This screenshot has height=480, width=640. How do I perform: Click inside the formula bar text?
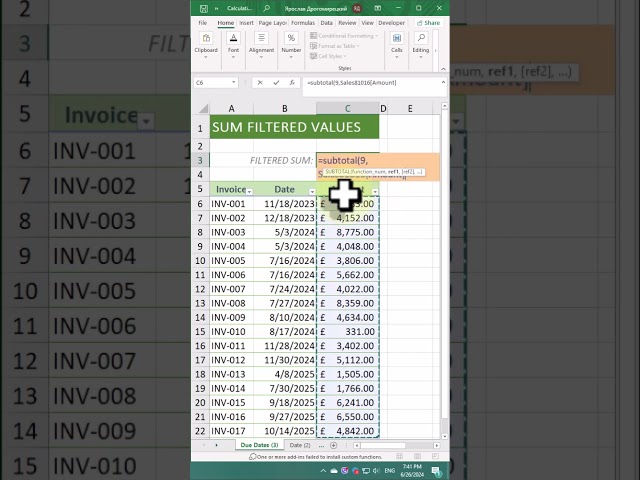coord(351,83)
